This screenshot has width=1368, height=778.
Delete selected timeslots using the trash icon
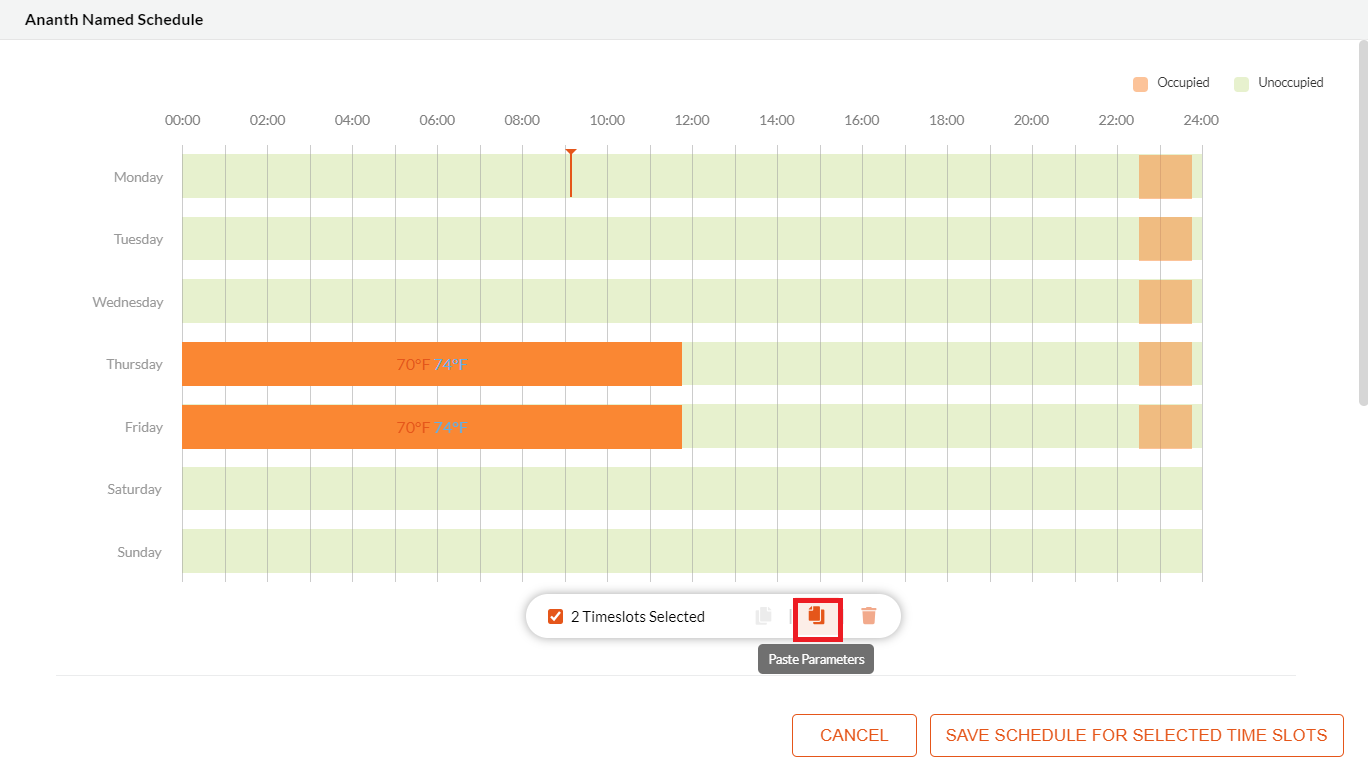[x=868, y=615]
